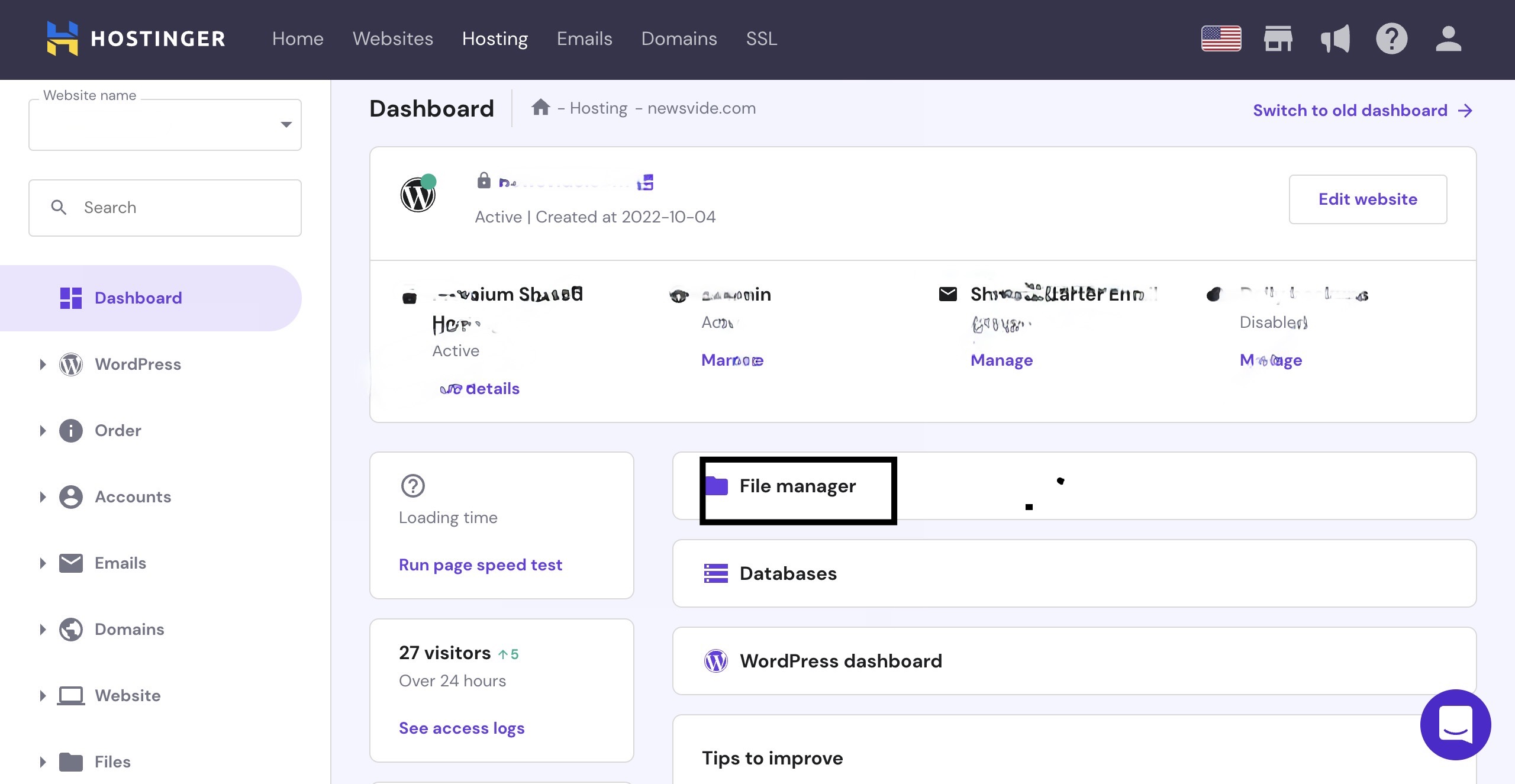Screen dimensions: 1515x784
Task: Switch to old dashboard link
Action: 1362,111
